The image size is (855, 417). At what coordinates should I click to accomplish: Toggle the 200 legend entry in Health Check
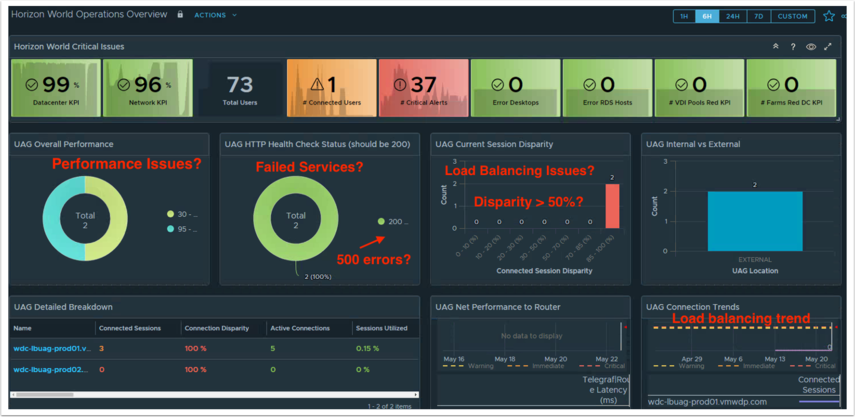(392, 221)
